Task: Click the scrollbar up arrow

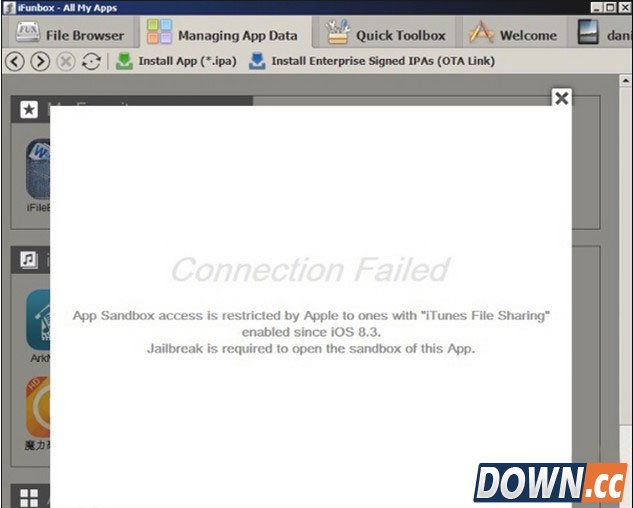Action: pyautogui.click(x=625, y=80)
